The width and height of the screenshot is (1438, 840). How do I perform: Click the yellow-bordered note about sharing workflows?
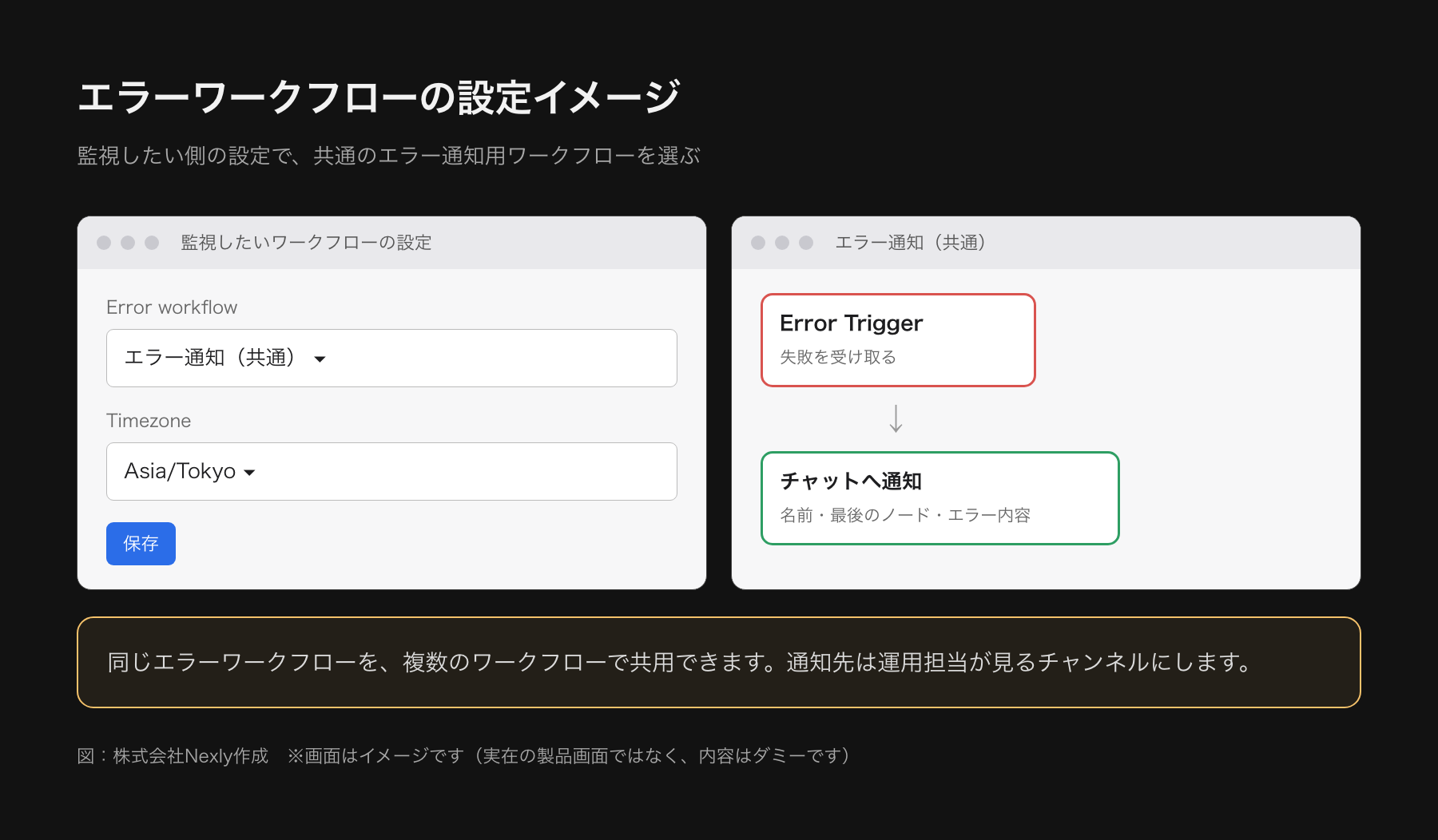point(719,662)
